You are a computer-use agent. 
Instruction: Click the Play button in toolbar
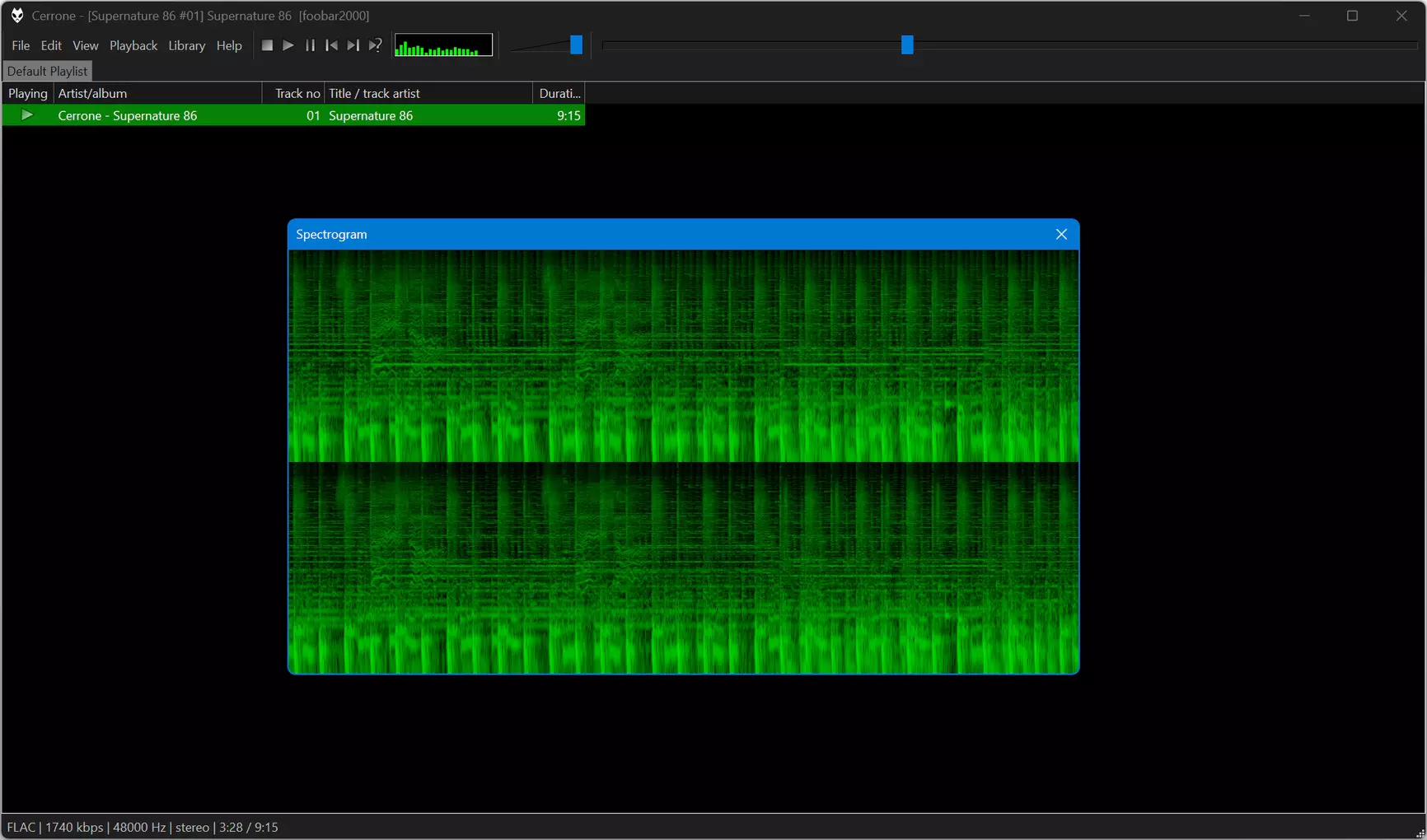coord(288,45)
